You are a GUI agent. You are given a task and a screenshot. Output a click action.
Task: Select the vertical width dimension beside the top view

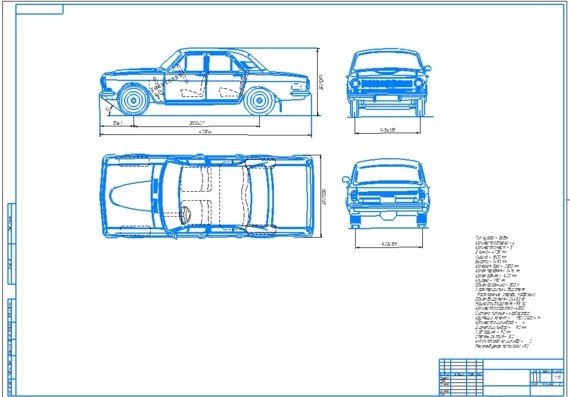(x=323, y=196)
